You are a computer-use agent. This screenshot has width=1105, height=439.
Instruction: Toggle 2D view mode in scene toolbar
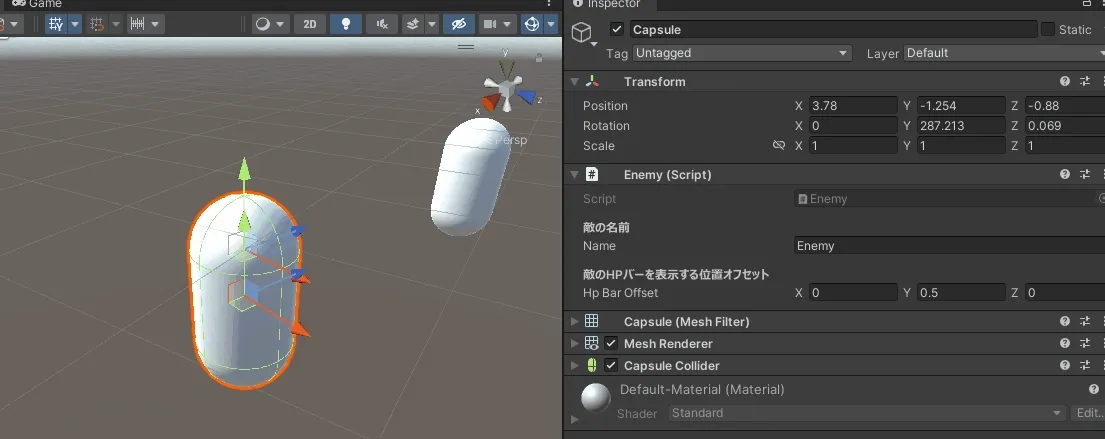coord(310,24)
